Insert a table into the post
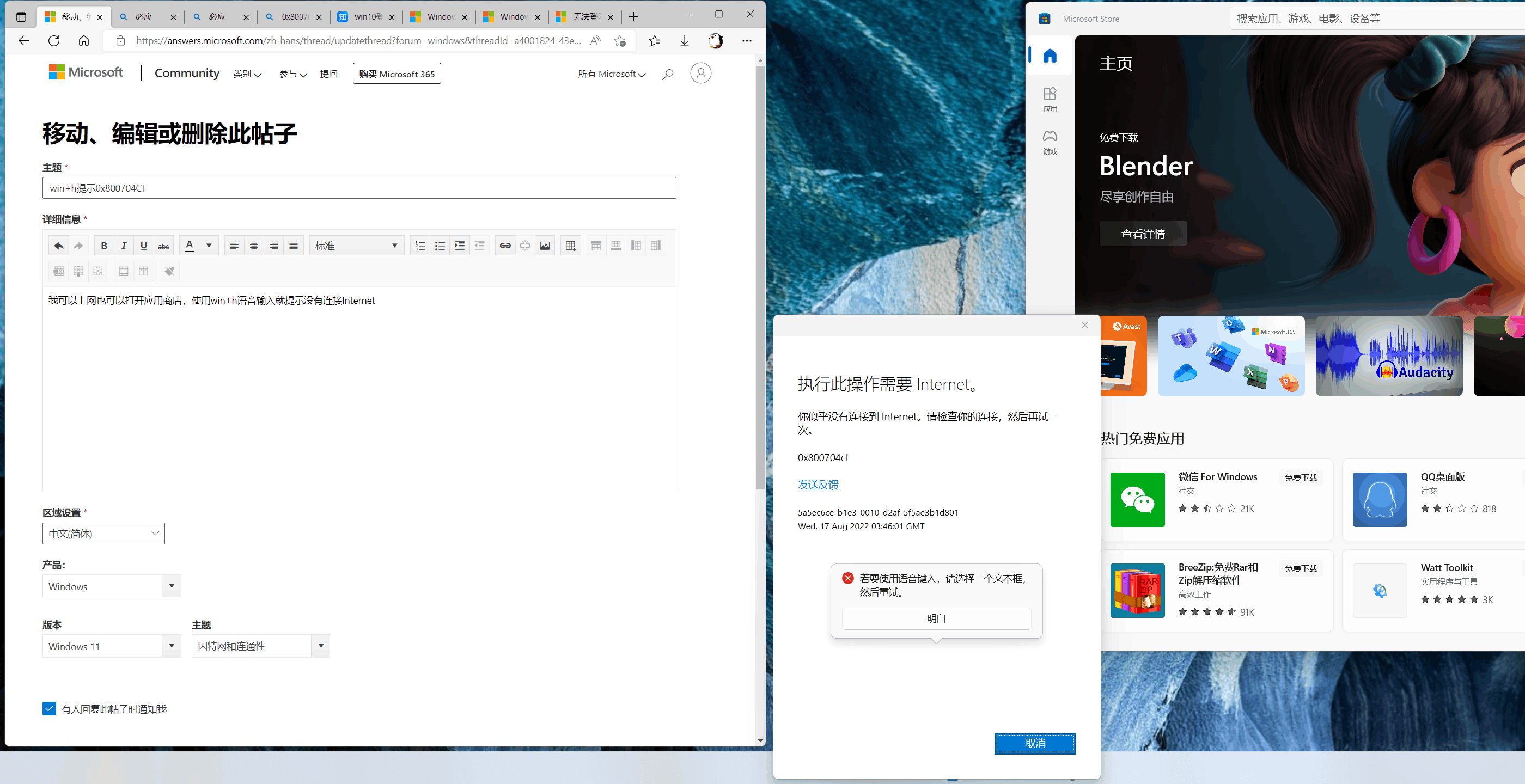The height and width of the screenshot is (784, 1525). pyautogui.click(x=570, y=245)
